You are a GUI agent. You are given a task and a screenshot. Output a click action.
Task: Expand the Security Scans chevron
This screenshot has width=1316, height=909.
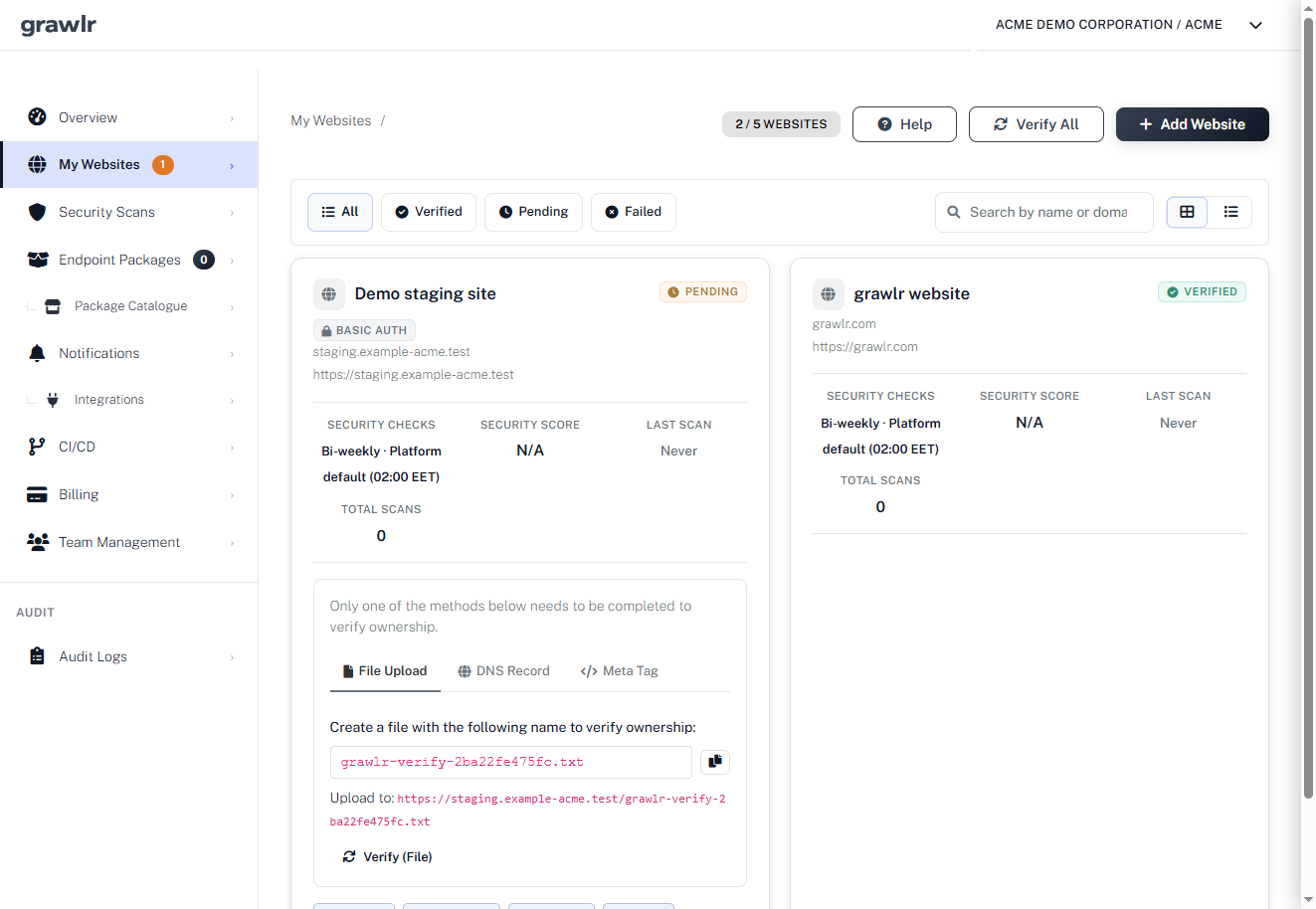[x=232, y=213]
